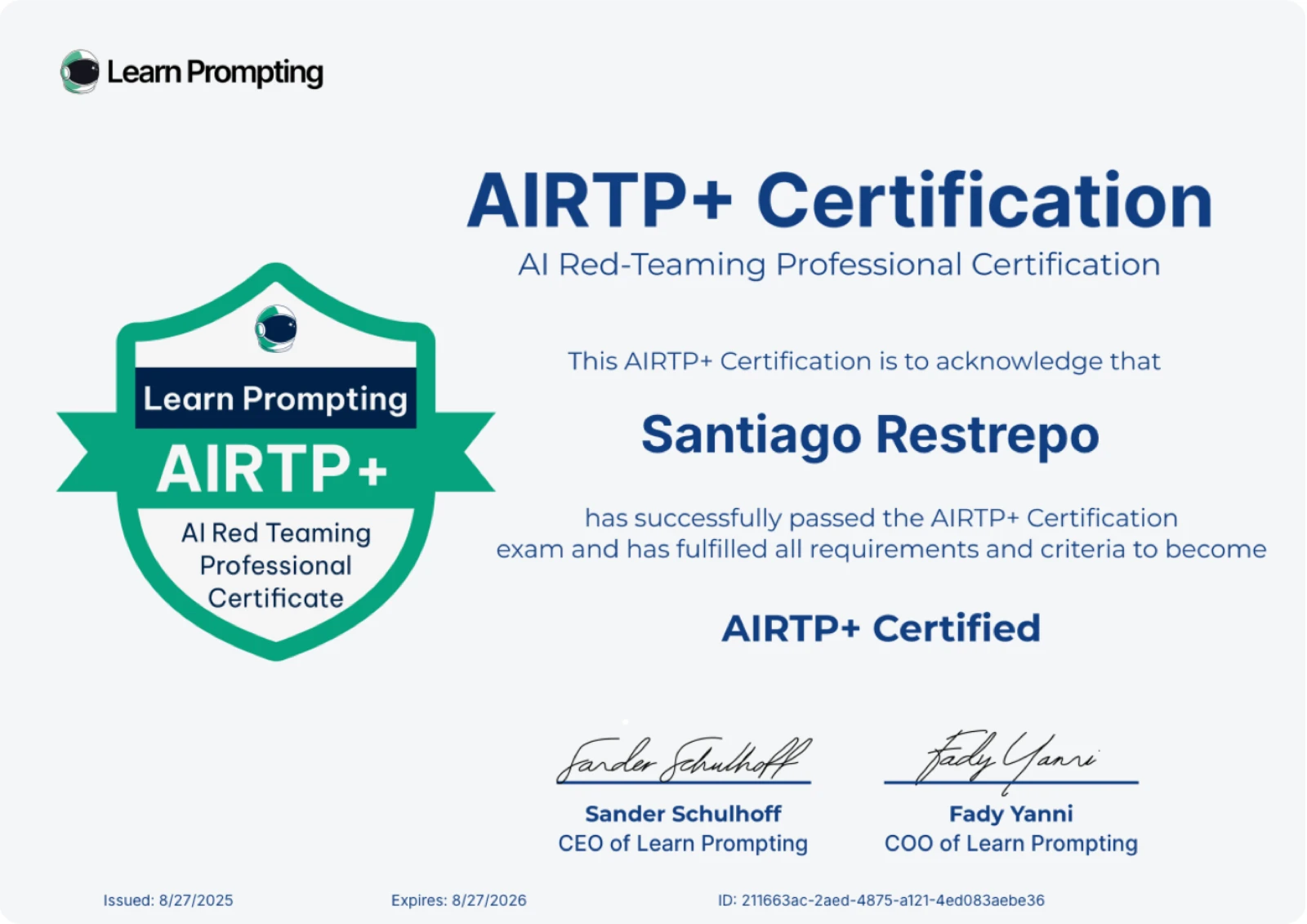Click the line 'has successfully passed the AIRTP+ Certification'
1307x924 pixels.
pos(881,518)
